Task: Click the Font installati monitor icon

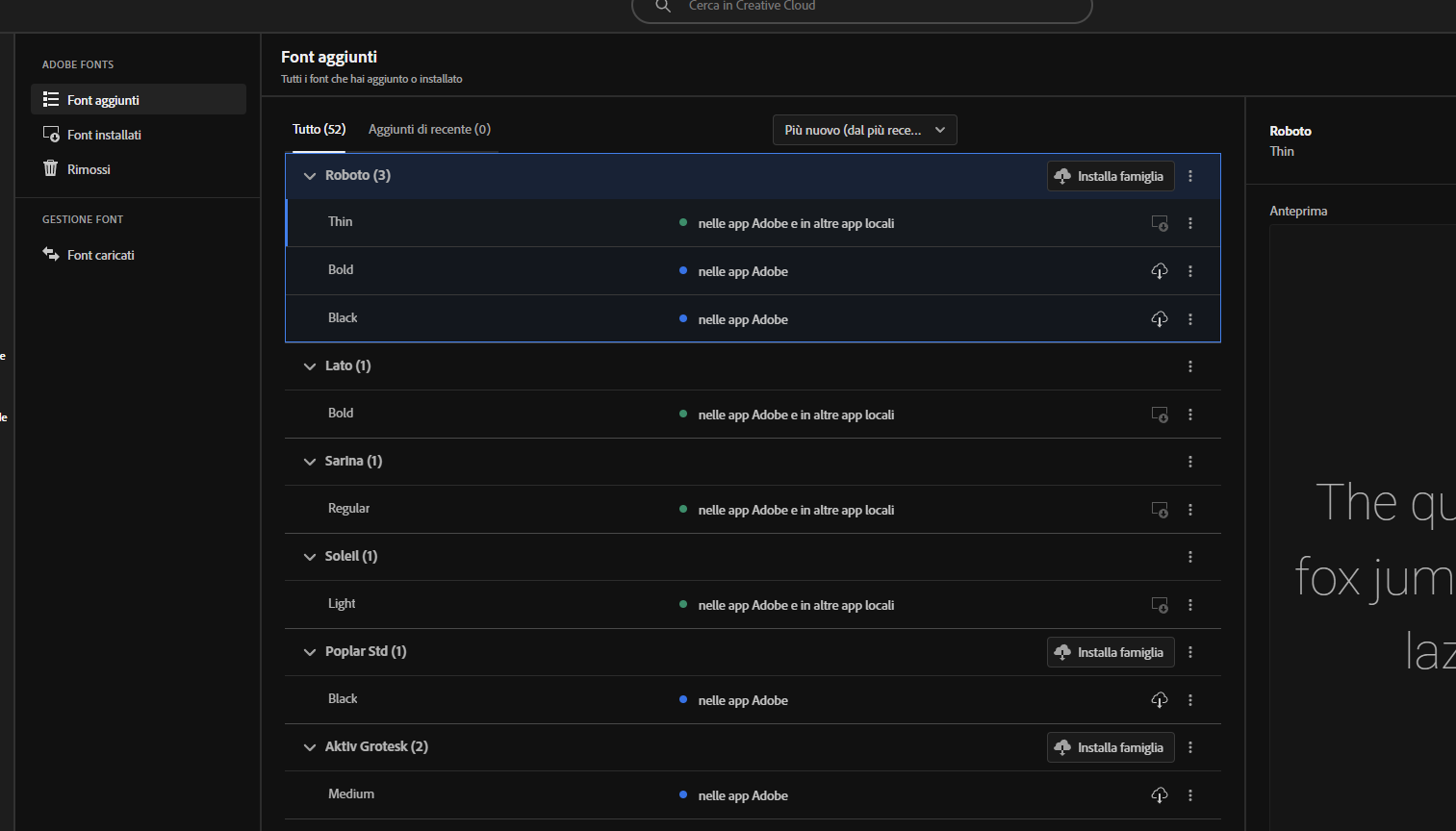Action: (x=51, y=135)
